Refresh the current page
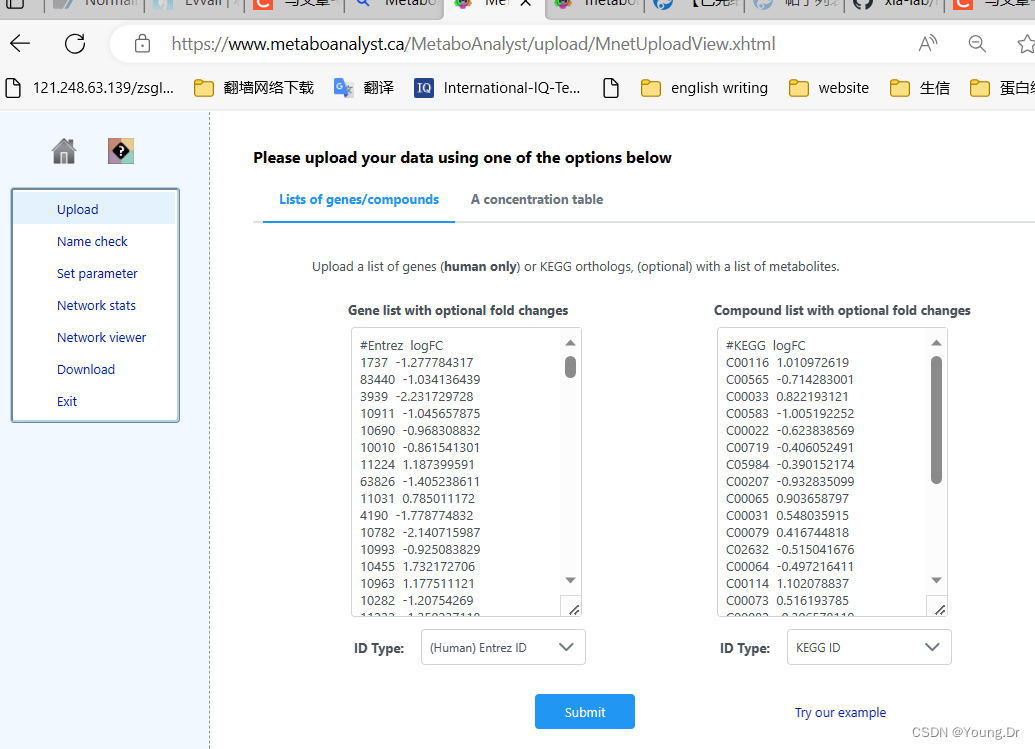The width and height of the screenshot is (1035, 749). tap(75, 43)
